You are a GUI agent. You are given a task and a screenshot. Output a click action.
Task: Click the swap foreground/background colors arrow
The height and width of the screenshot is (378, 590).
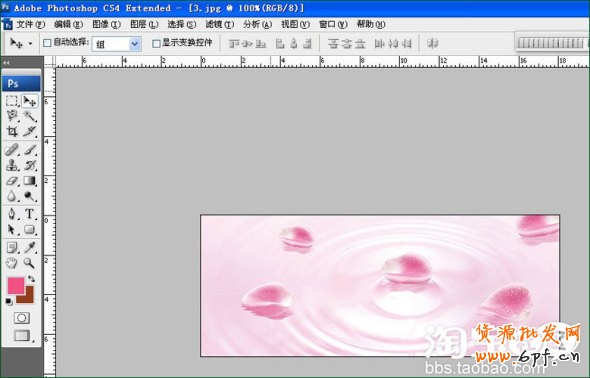(x=31, y=279)
